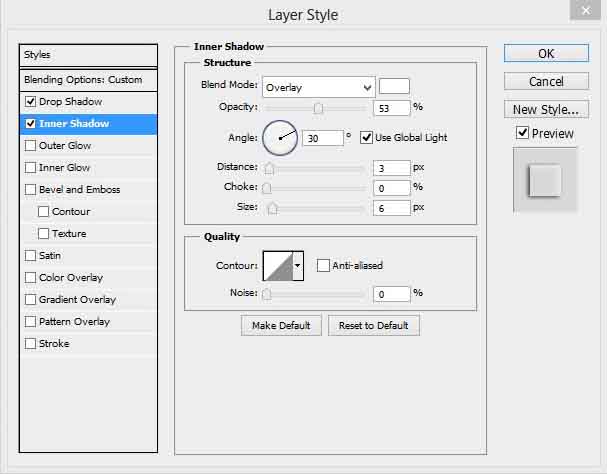This screenshot has width=607, height=474.
Task: Enable the Gradient Overlay checkbox
Action: click(x=30, y=300)
